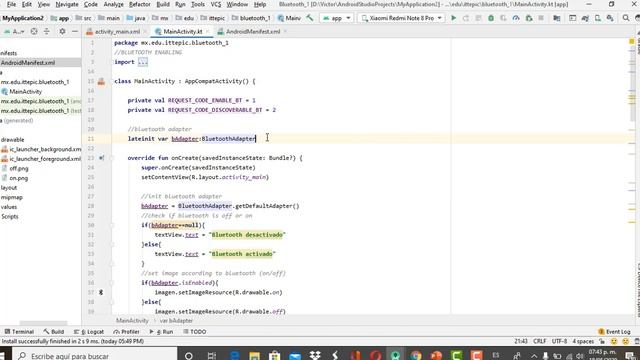Viewport: 640px width, 360px height.
Task: Click the override gutter icon beside onCreate
Action: point(101,158)
